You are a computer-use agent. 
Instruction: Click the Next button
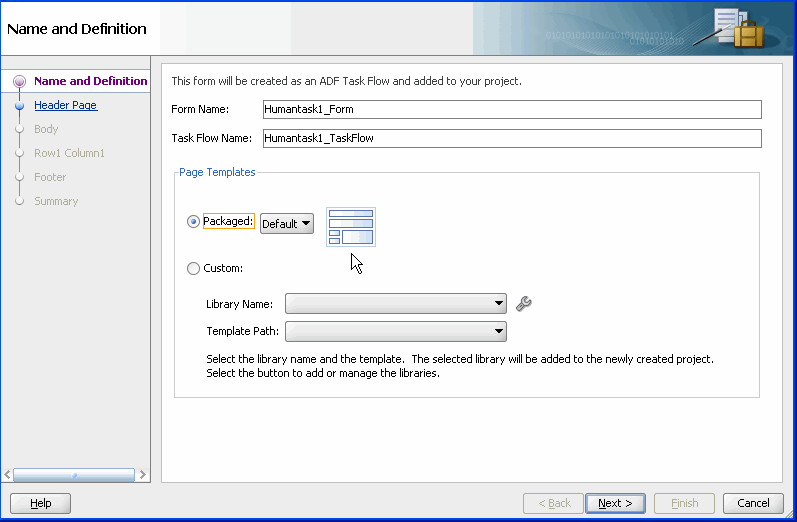615,503
